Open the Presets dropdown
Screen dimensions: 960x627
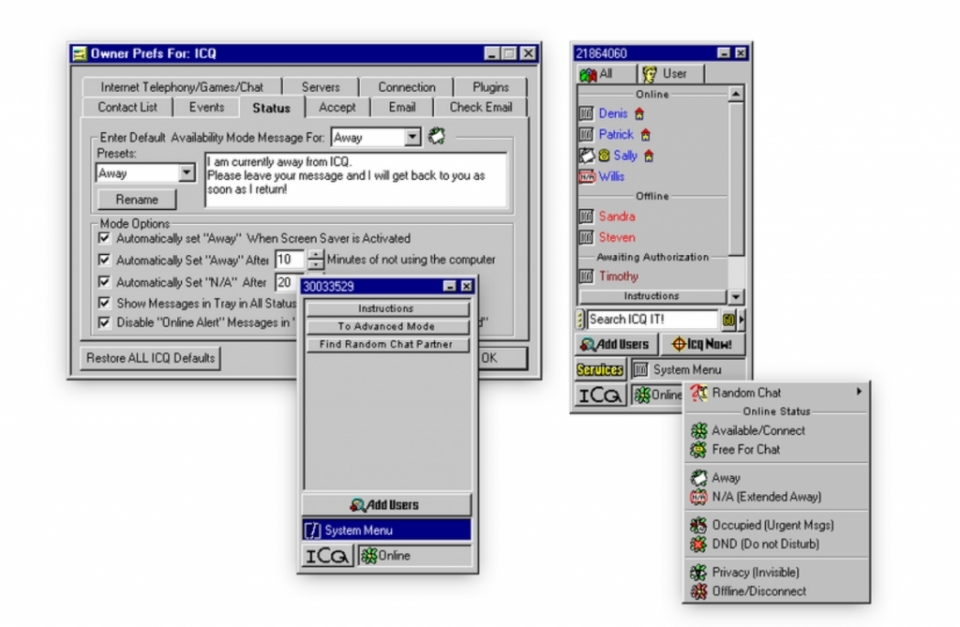(187, 173)
